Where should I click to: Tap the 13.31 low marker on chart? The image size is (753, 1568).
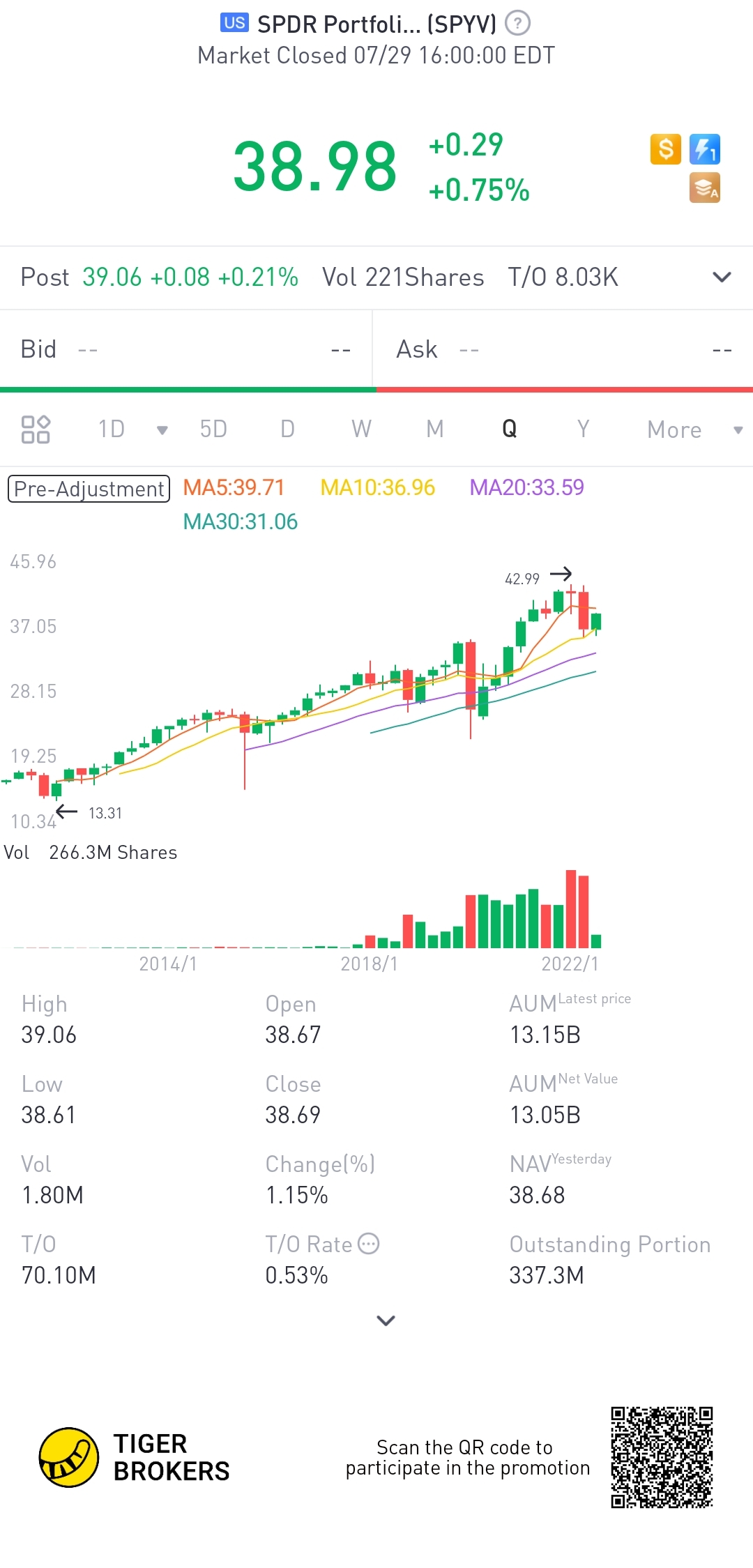click(x=105, y=813)
